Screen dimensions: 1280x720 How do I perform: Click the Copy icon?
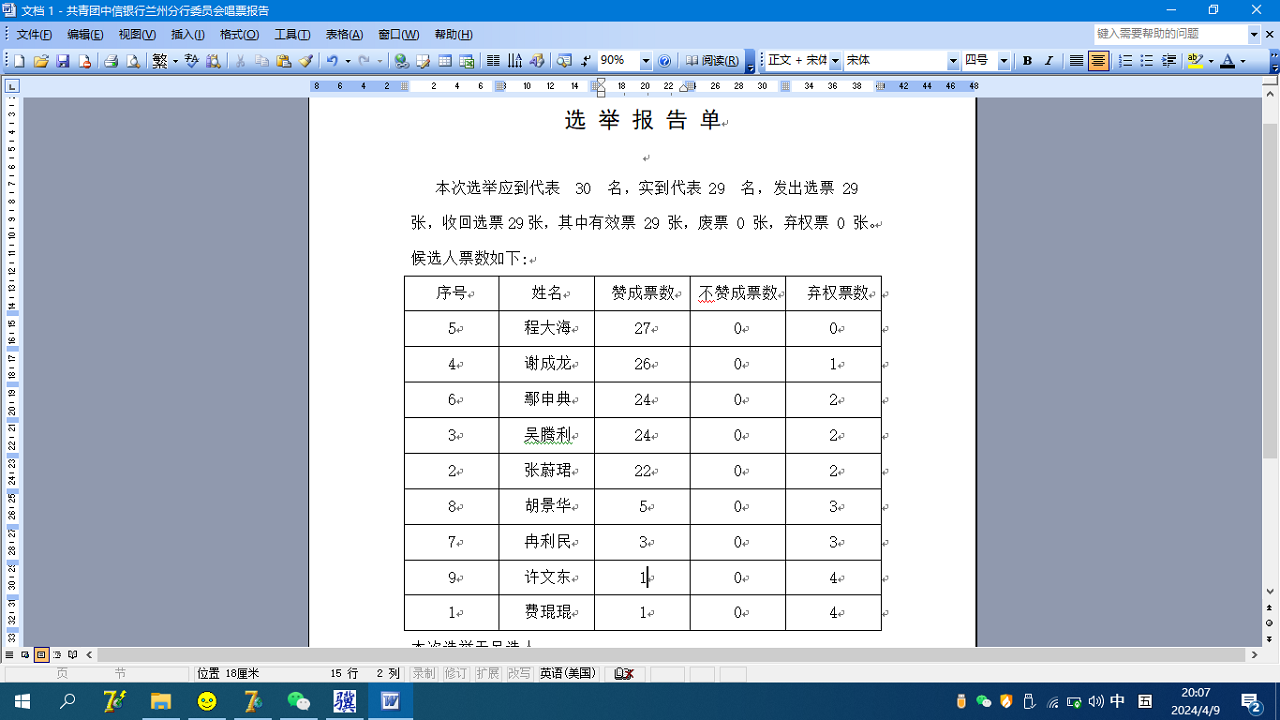pyautogui.click(x=262, y=61)
